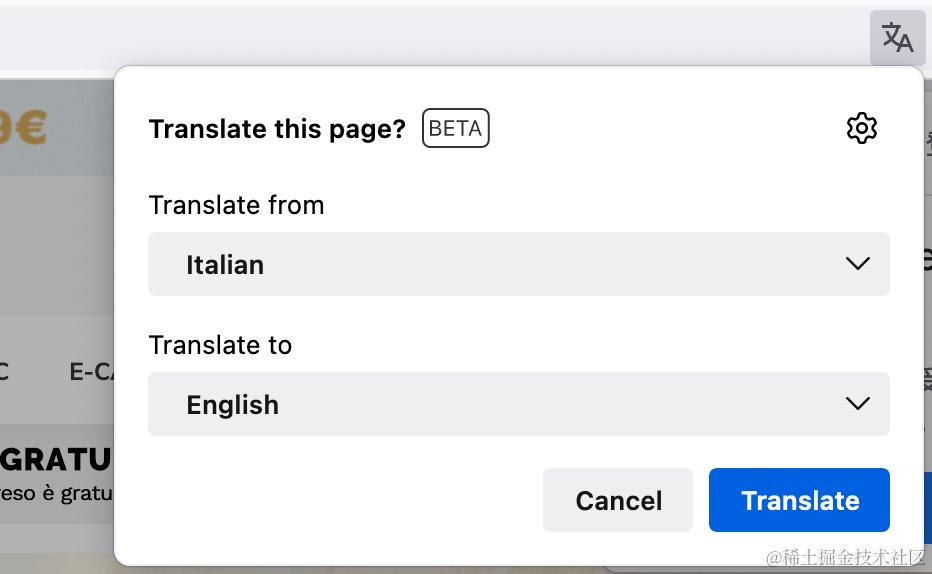
Task: Click the bold GRATU banner text
Action: click(x=56, y=460)
